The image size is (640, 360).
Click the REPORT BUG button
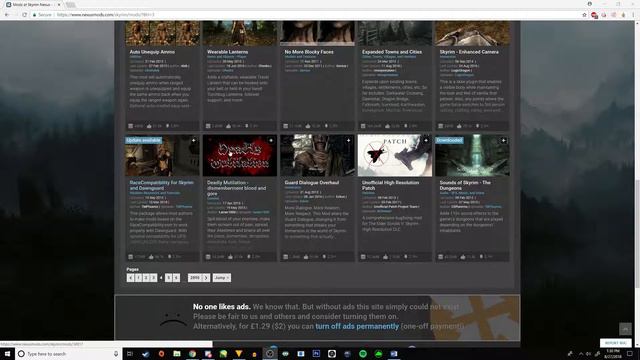(616, 343)
